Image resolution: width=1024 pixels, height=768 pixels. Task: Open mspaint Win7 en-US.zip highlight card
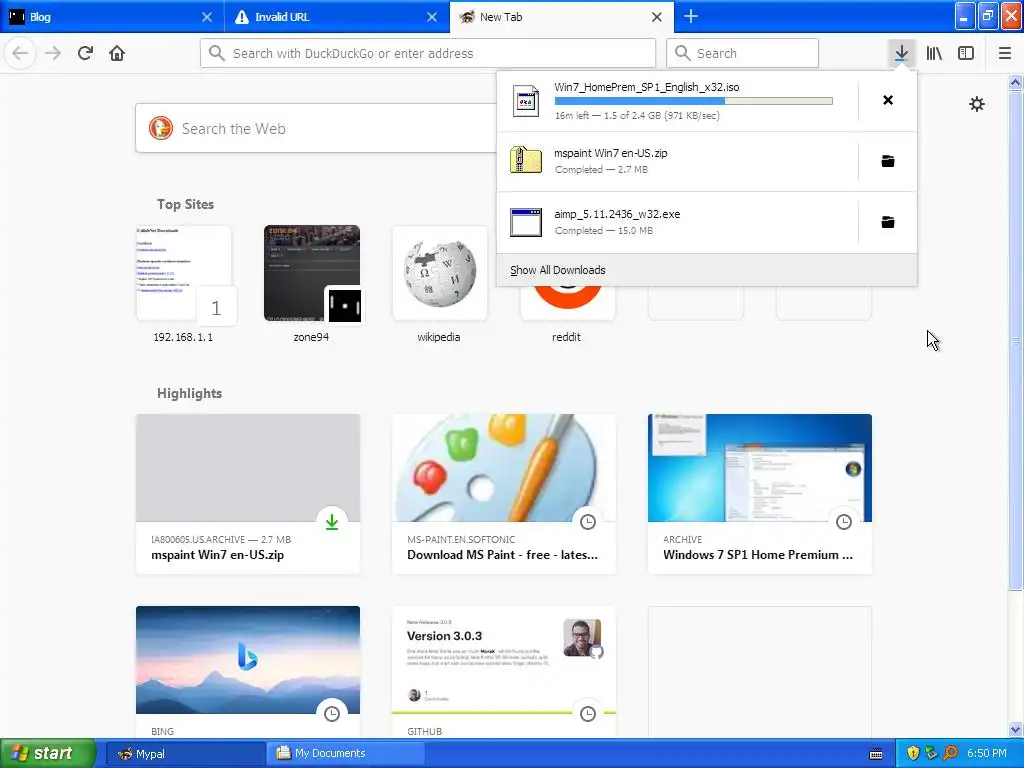[248, 494]
